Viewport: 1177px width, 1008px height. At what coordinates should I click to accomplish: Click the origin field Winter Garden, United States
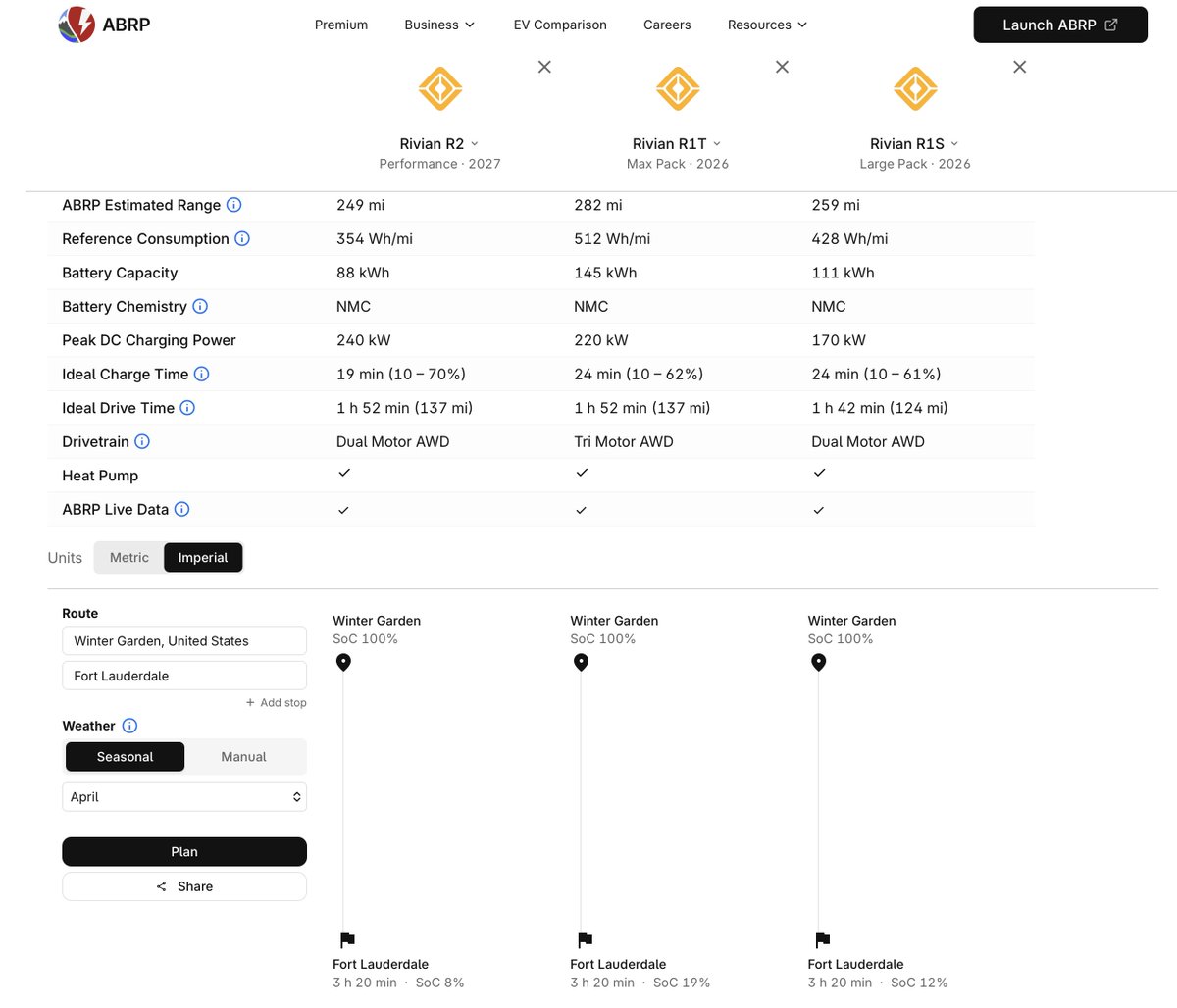[x=184, y=640]
